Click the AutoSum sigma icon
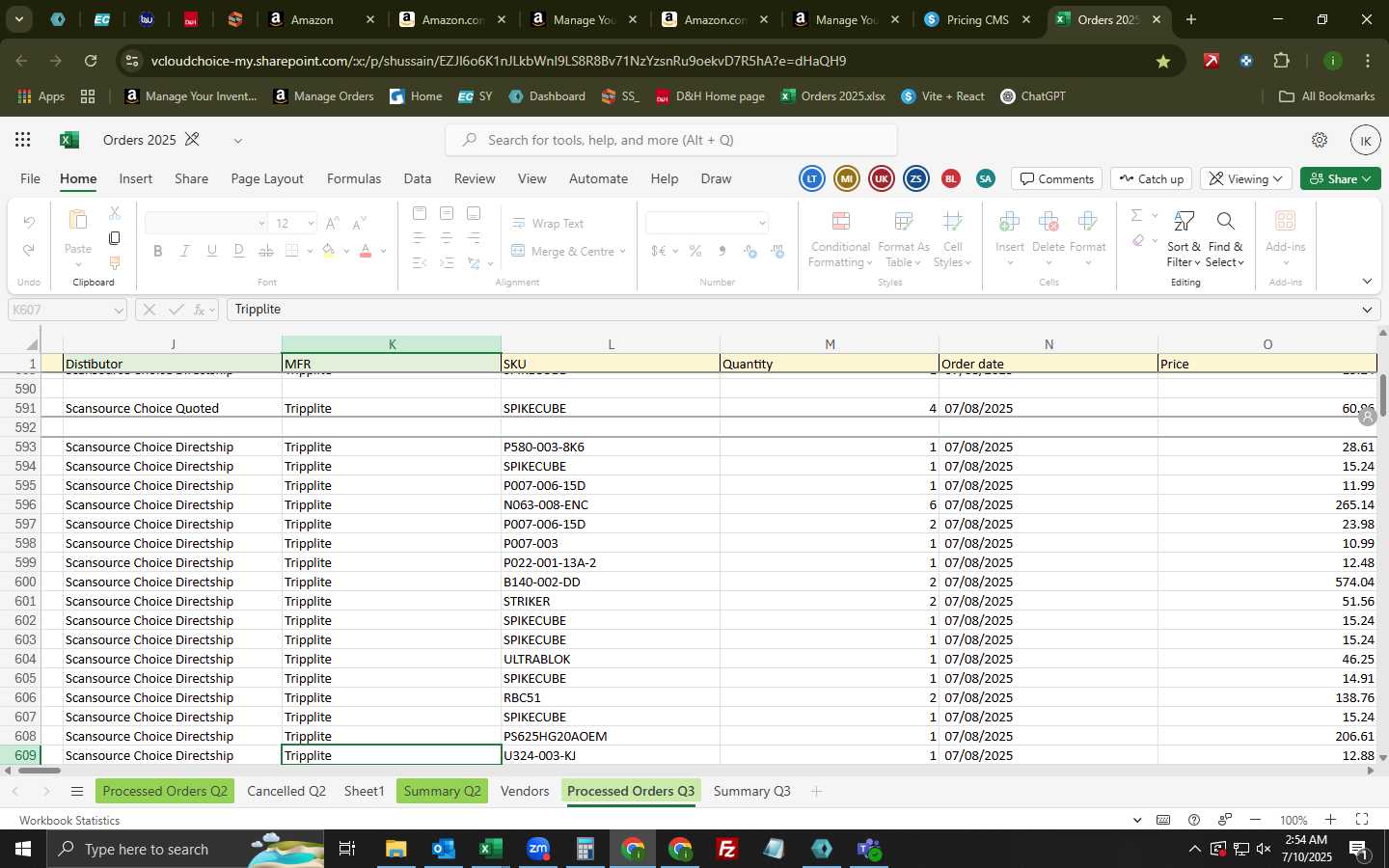 point(1136,215)
